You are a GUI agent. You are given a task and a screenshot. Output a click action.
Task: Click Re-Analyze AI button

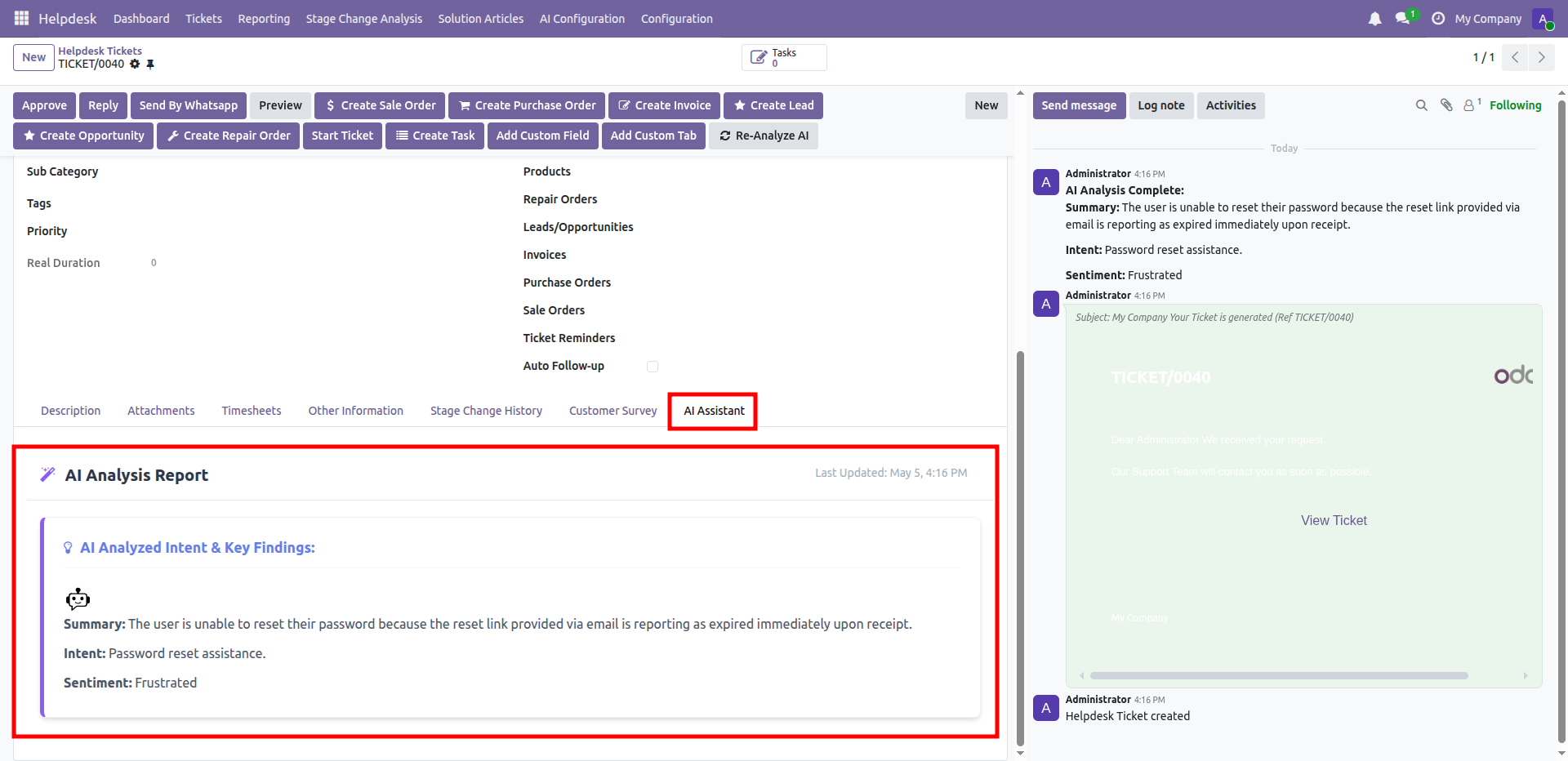pyautogui.click(x=764, y=136)
